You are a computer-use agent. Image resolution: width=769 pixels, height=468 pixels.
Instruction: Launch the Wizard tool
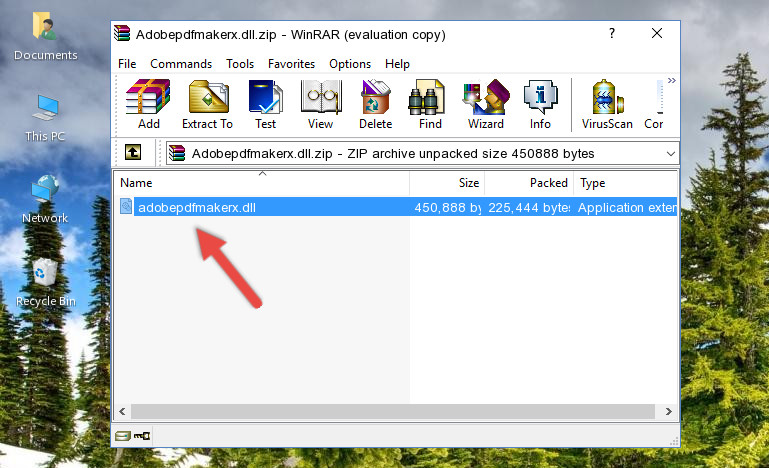pos(486,104)
